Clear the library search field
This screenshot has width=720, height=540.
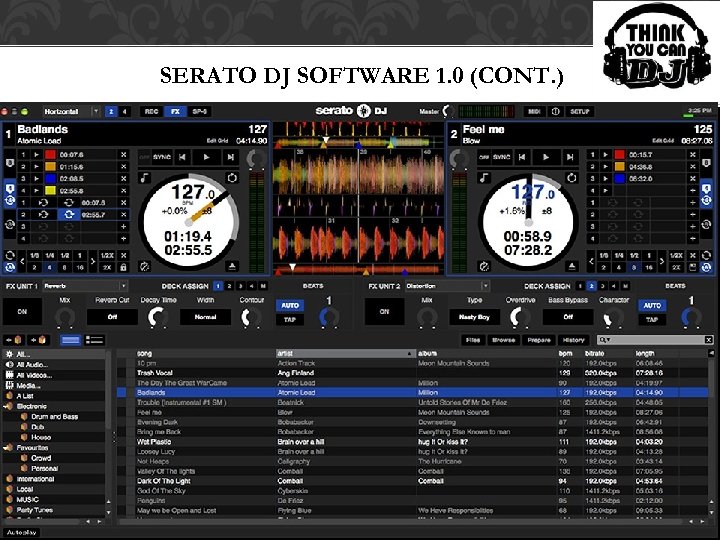(x=709, y=340)
